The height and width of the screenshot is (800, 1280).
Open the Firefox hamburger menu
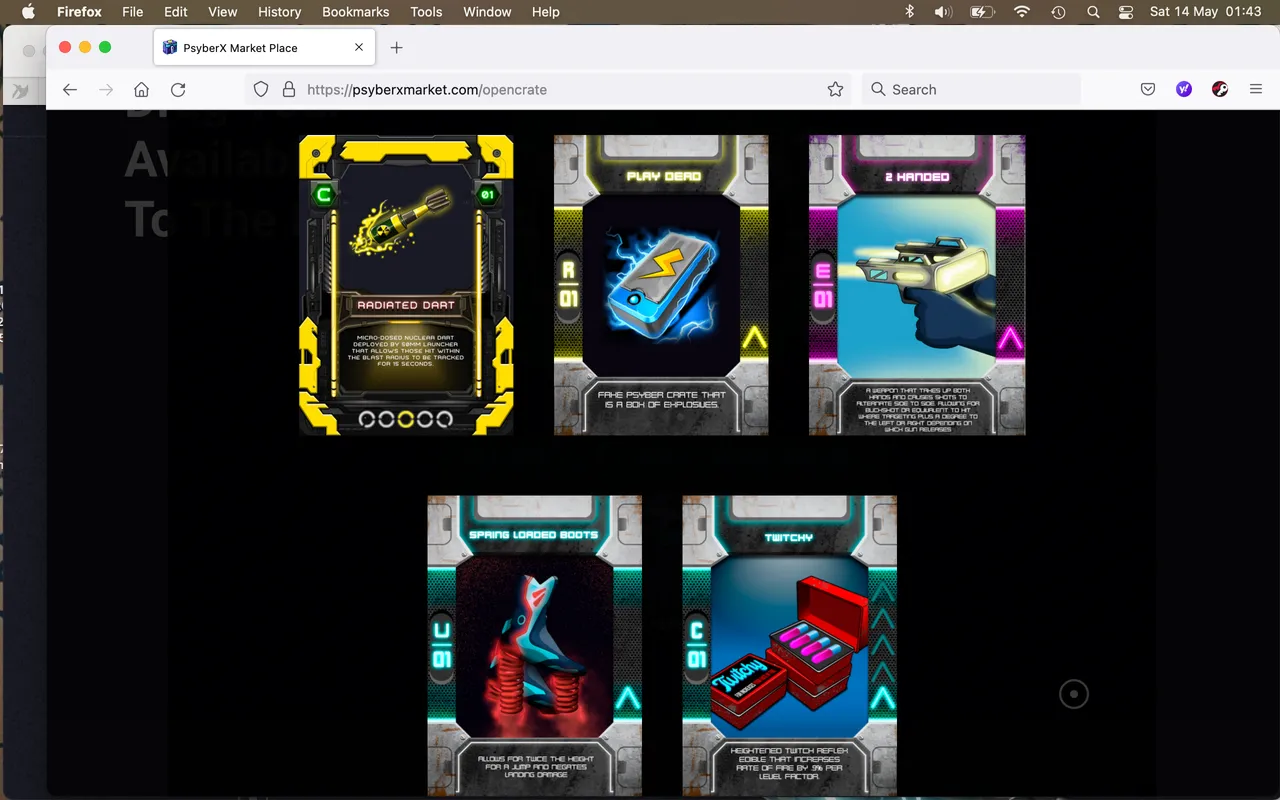click(1256, 89)
